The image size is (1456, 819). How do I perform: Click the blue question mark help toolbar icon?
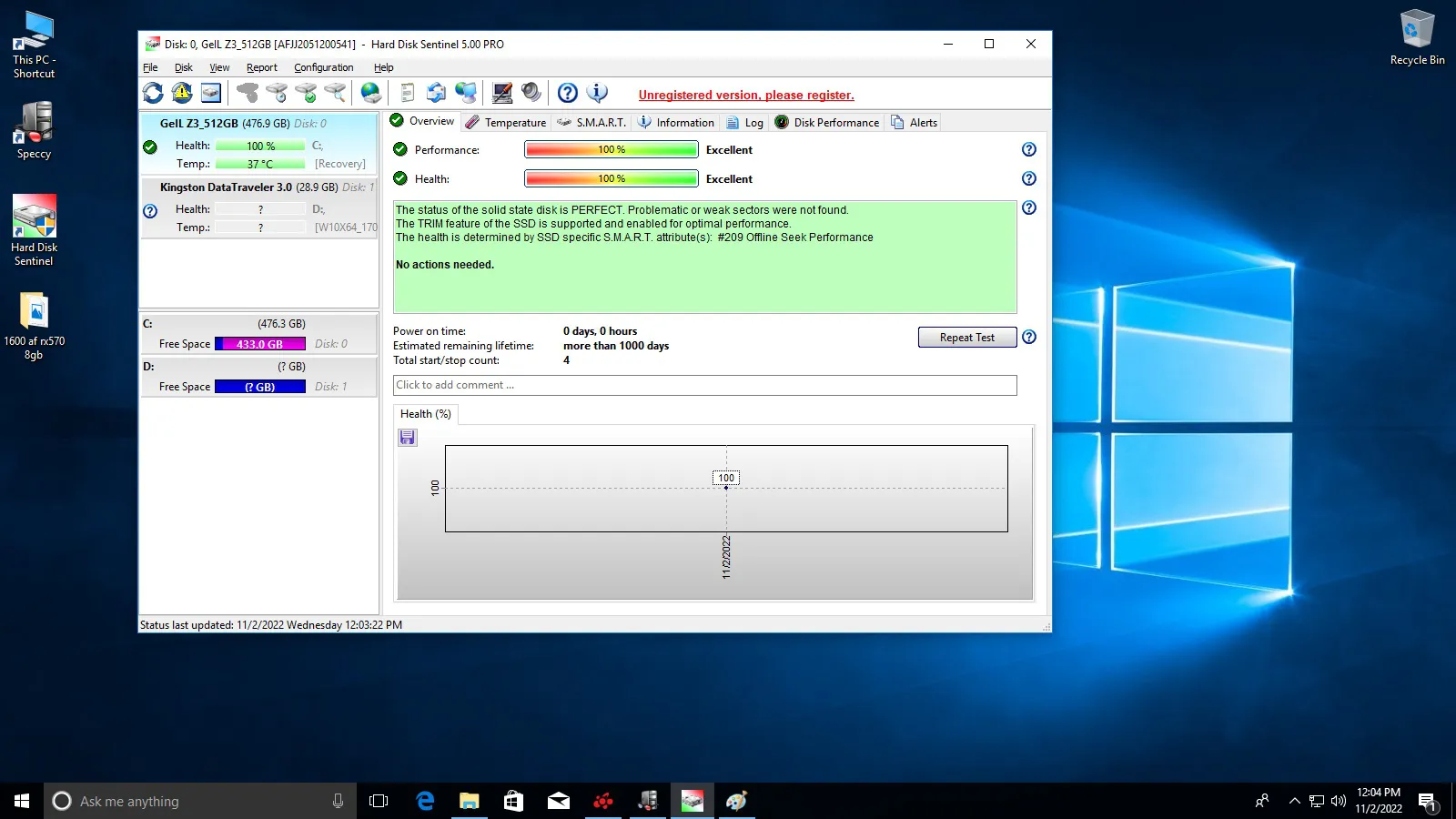[x=568, y=93]
